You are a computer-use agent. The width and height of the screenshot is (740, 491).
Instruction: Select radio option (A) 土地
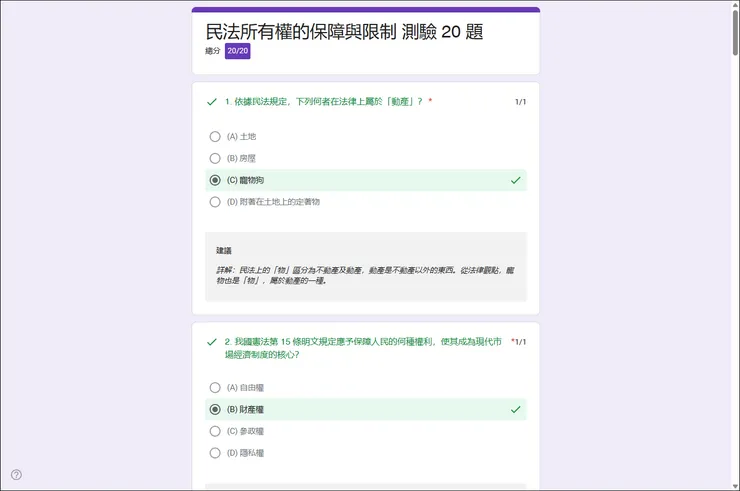pyautogui.click(x=215, y=136)
